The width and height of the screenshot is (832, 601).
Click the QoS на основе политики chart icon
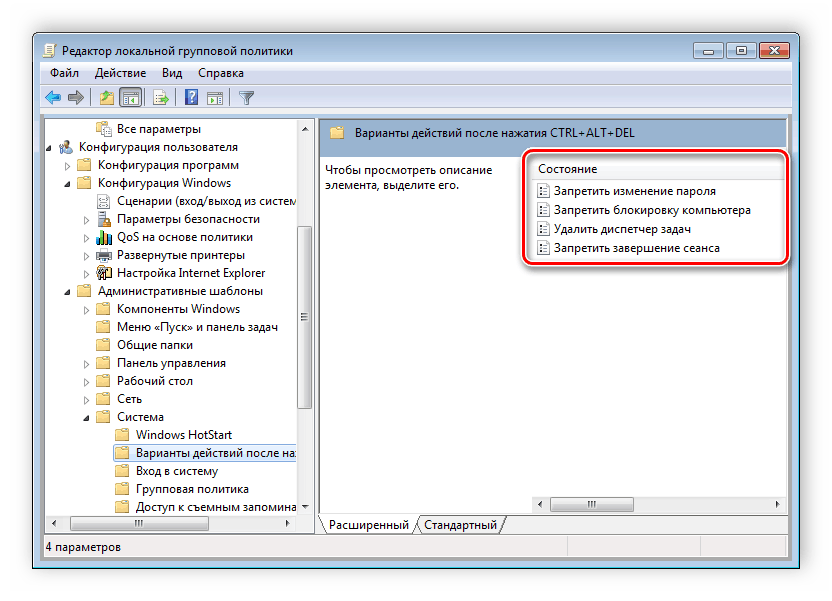(104, 237)
